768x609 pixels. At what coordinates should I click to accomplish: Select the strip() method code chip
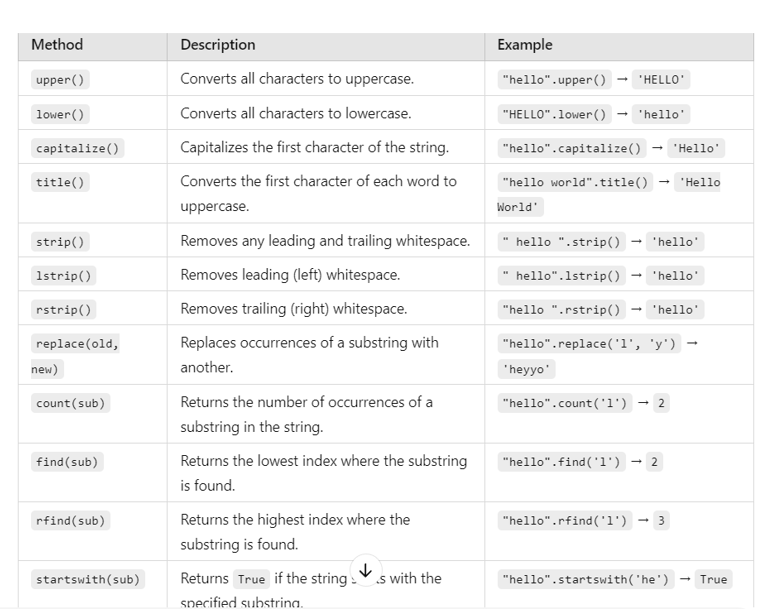coord(60,242)
